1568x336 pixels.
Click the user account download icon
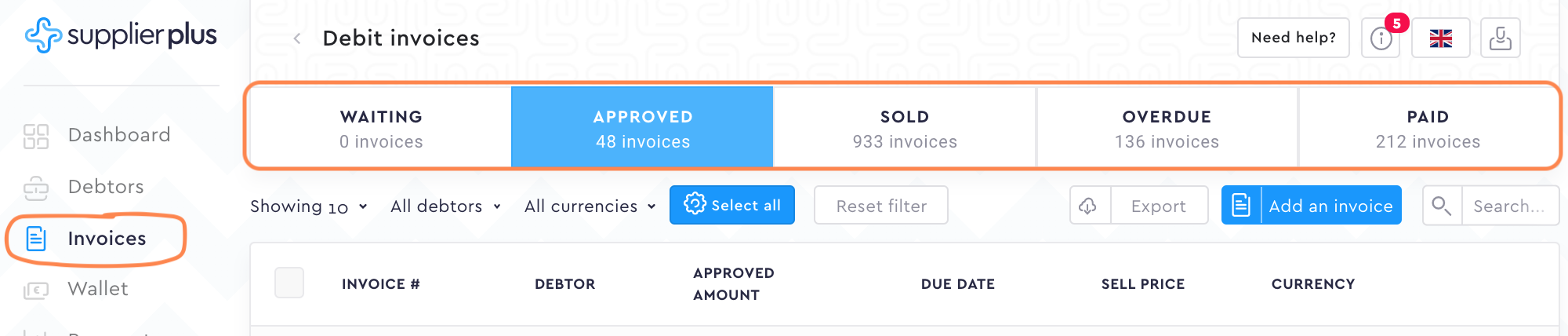(1500, 38)
